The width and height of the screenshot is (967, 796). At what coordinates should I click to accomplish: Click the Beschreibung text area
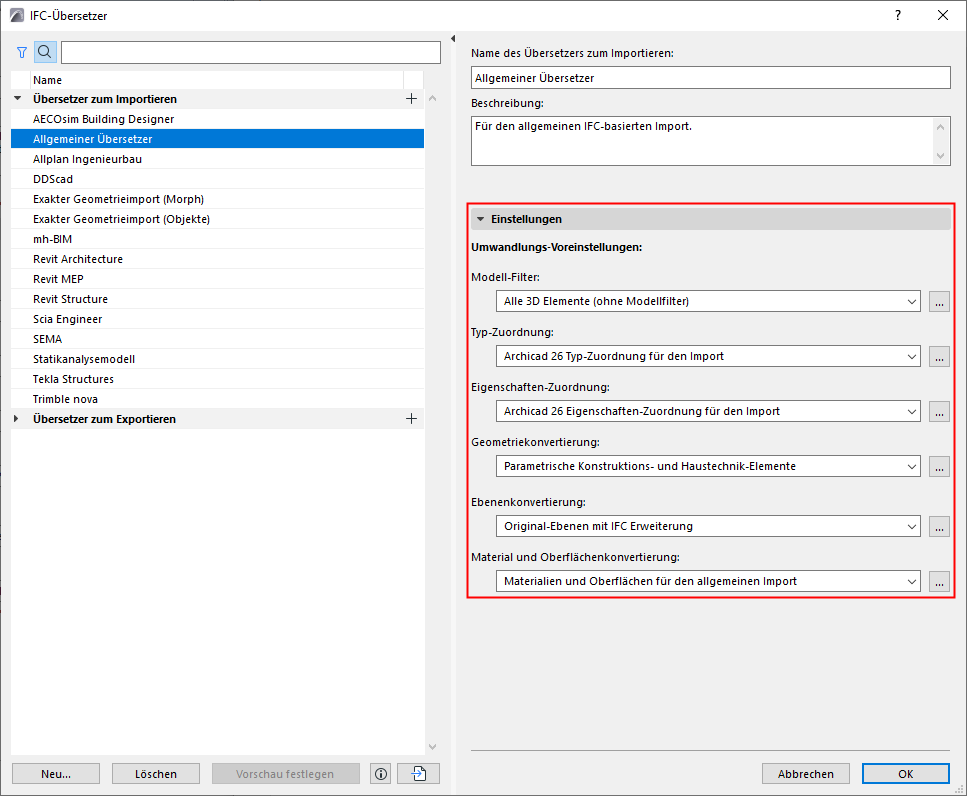pos(703,141)
